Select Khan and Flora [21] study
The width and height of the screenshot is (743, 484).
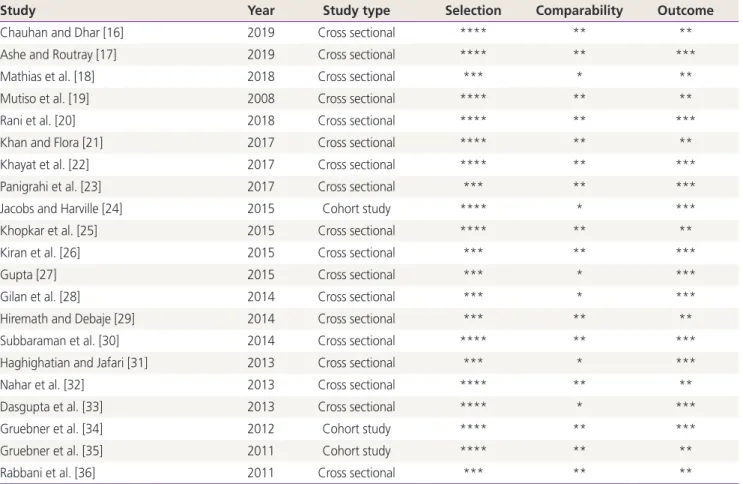click(x=51, y=142)
